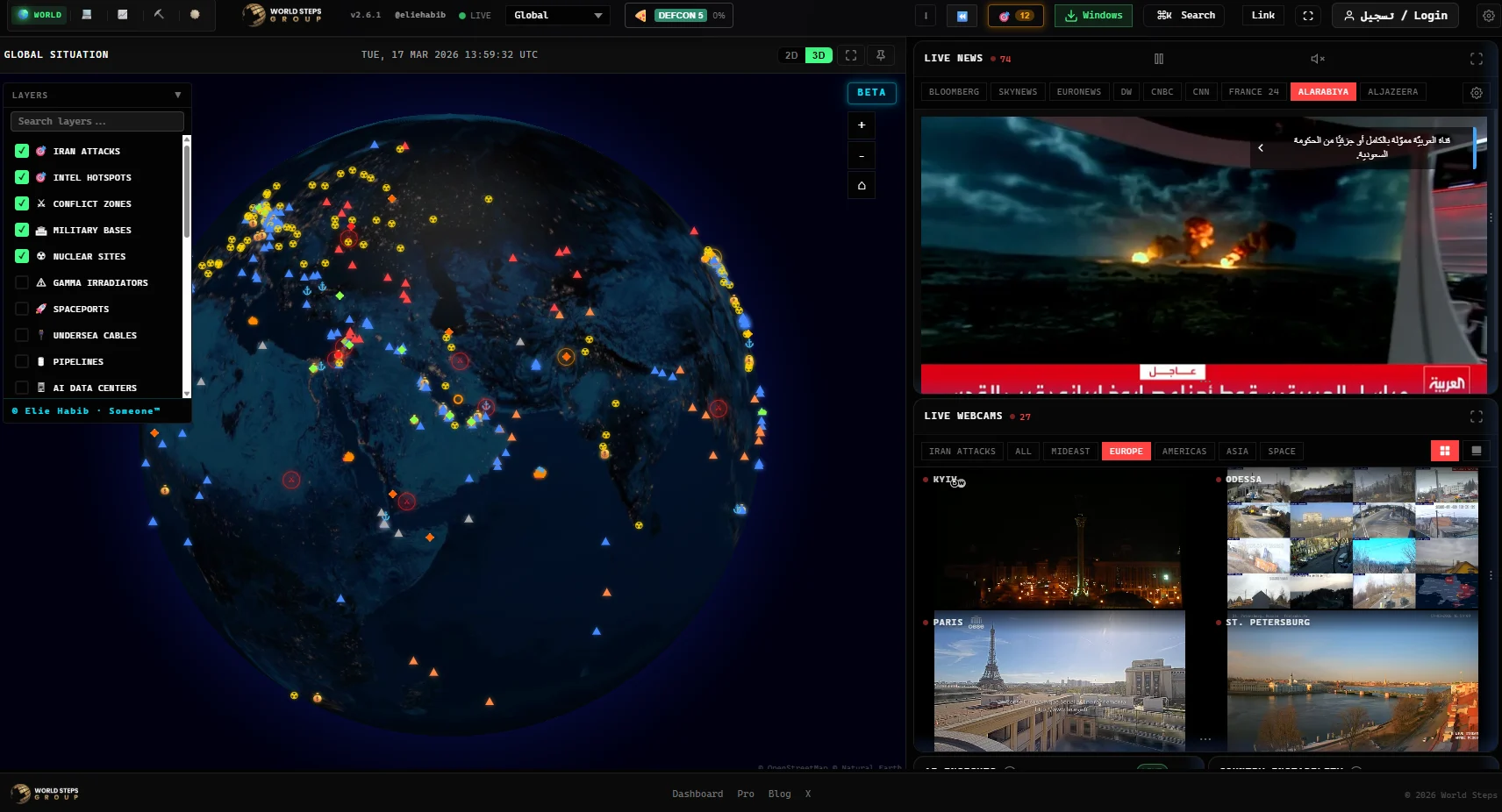Switch news channel to BLOOMBERG
The width and height of the screenshot is (1502, 812).
954,91
